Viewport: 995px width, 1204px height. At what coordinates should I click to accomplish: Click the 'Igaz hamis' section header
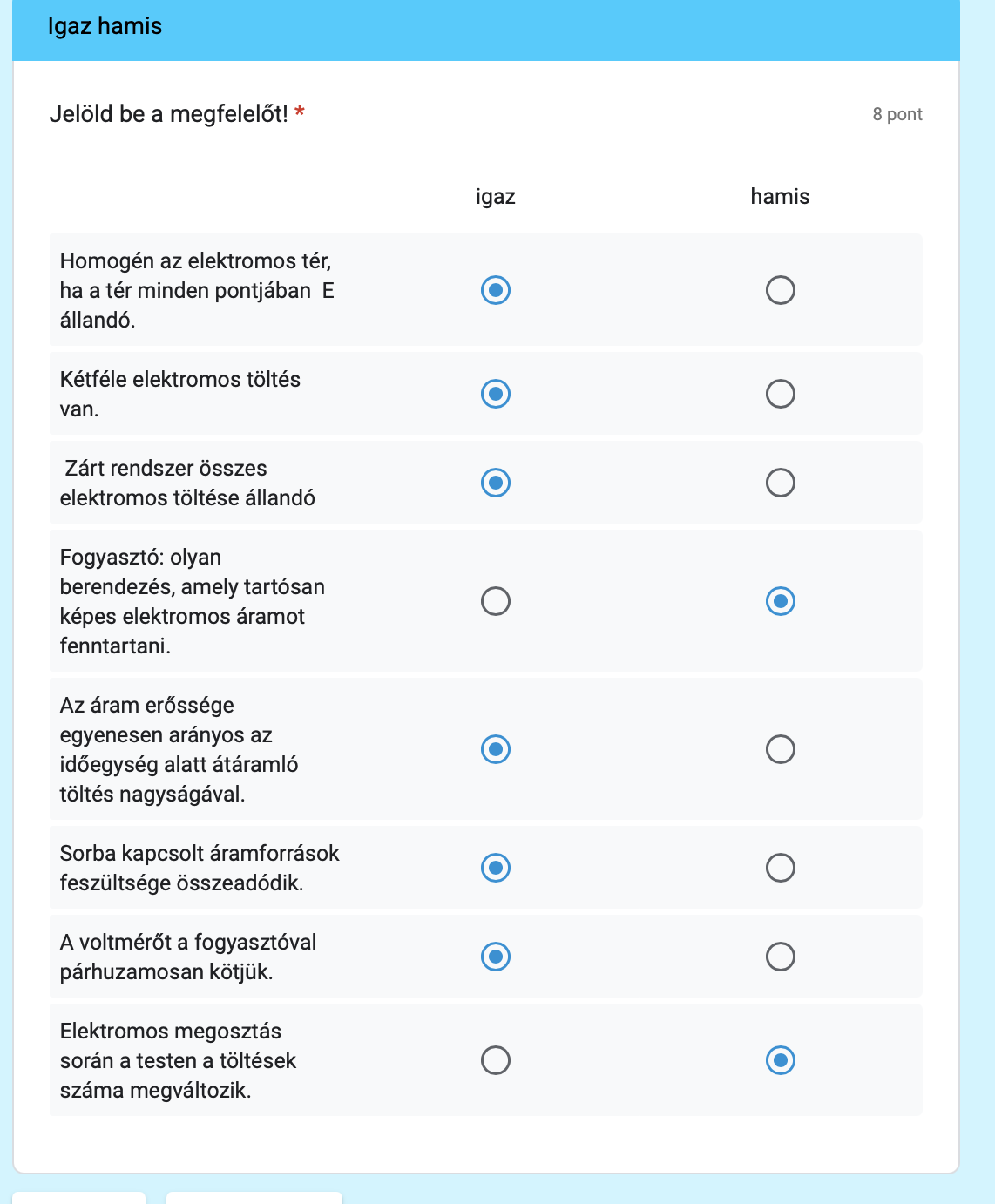[105, 26]
